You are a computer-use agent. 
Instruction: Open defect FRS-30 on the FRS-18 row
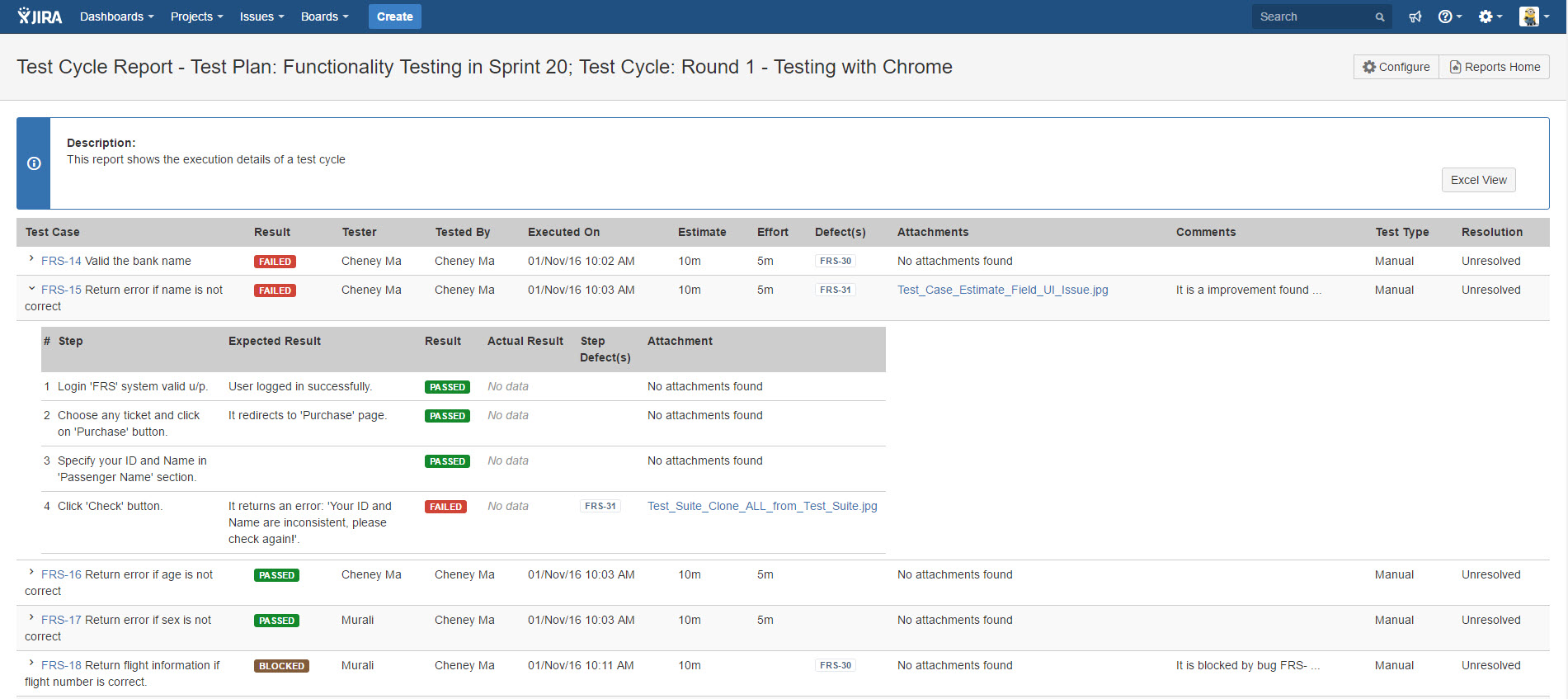coord(836,665)
